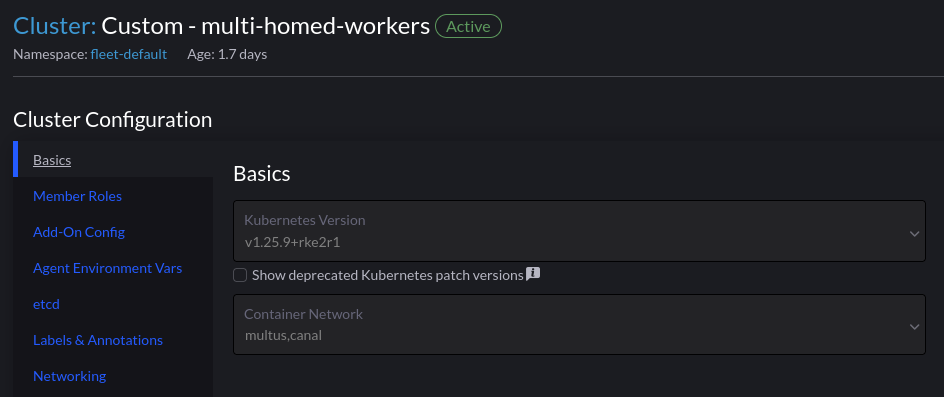944x397 pixels.
Task: Select the Basics tab
Action: pos(52,160)
